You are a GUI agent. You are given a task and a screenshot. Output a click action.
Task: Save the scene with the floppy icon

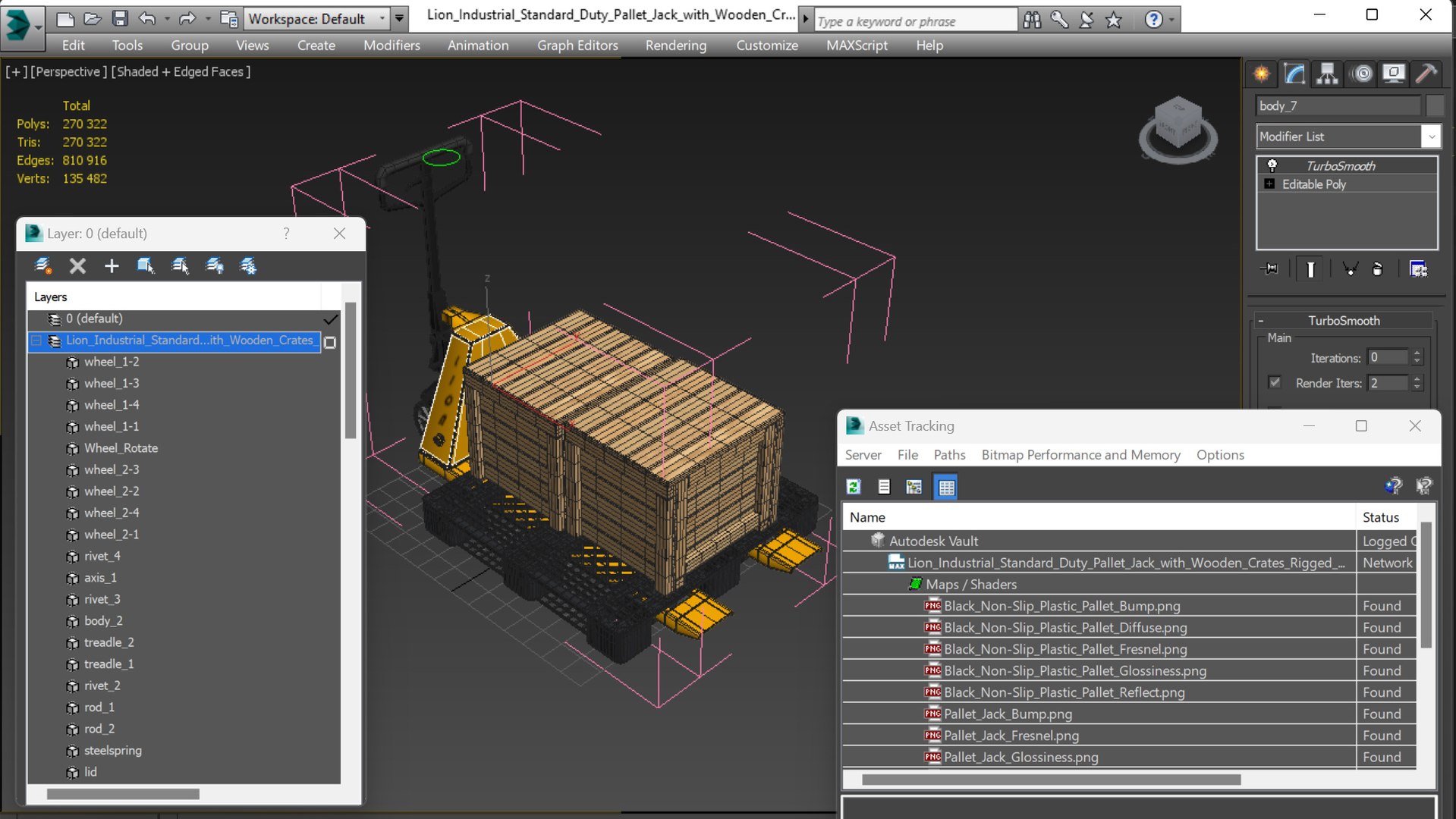click(120, 19)
